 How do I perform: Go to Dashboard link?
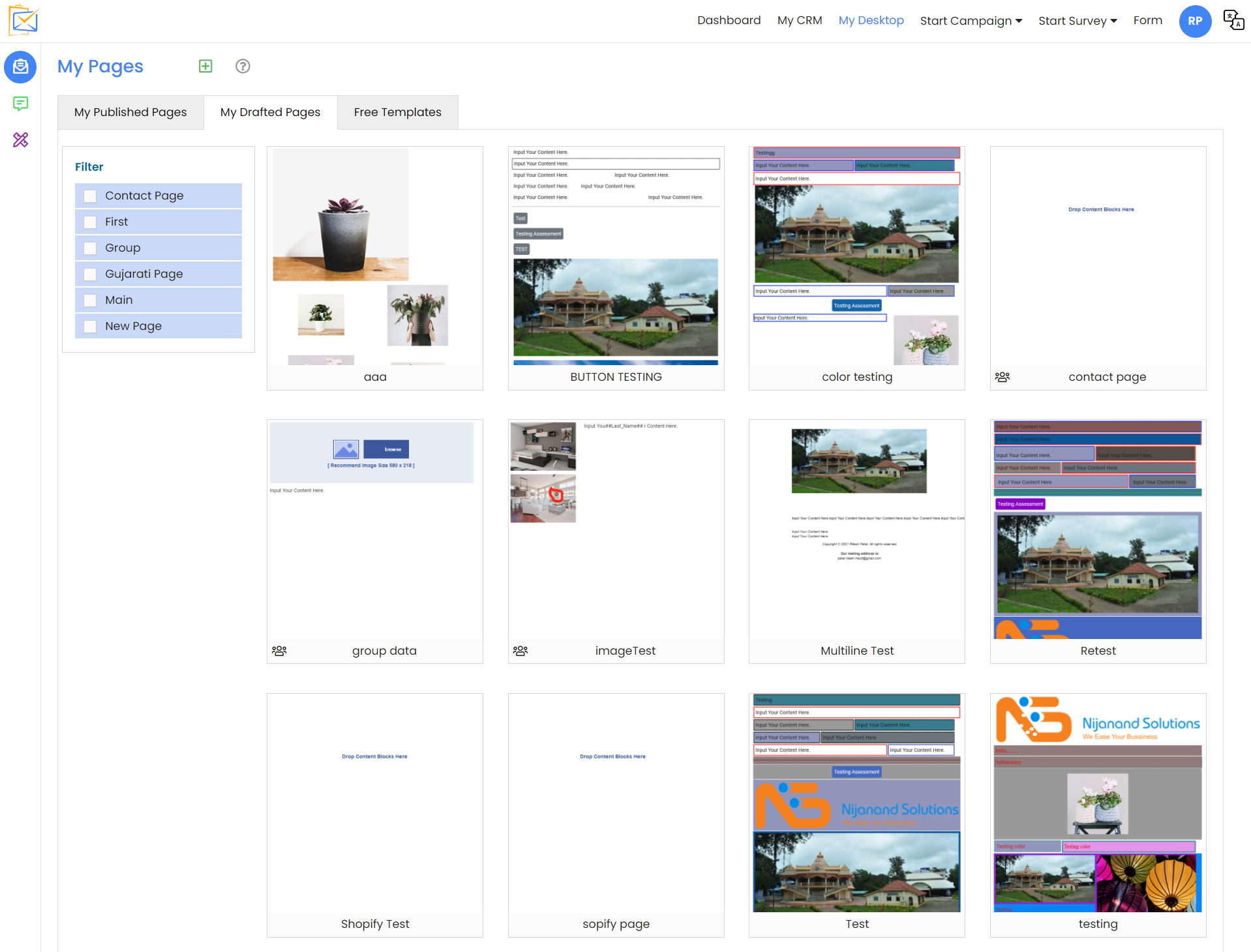(729, 20)
